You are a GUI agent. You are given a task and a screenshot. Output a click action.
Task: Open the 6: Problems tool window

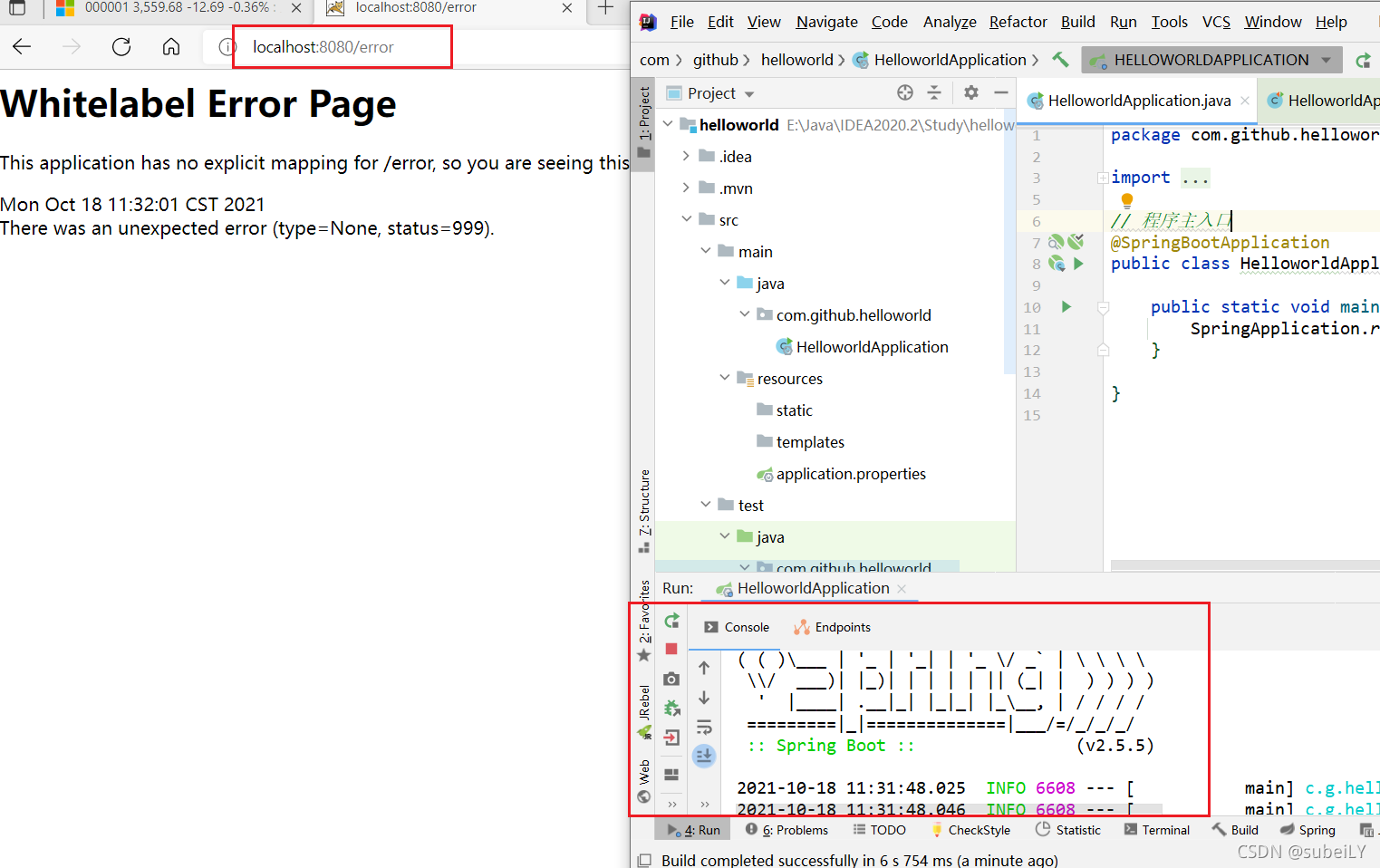pos(787,830)
